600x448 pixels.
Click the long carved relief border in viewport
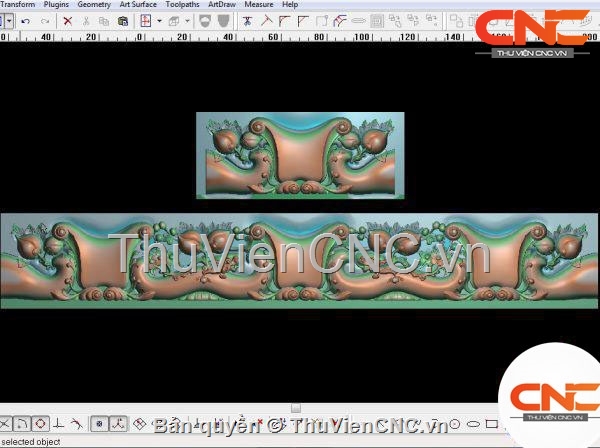click(300, 260)
